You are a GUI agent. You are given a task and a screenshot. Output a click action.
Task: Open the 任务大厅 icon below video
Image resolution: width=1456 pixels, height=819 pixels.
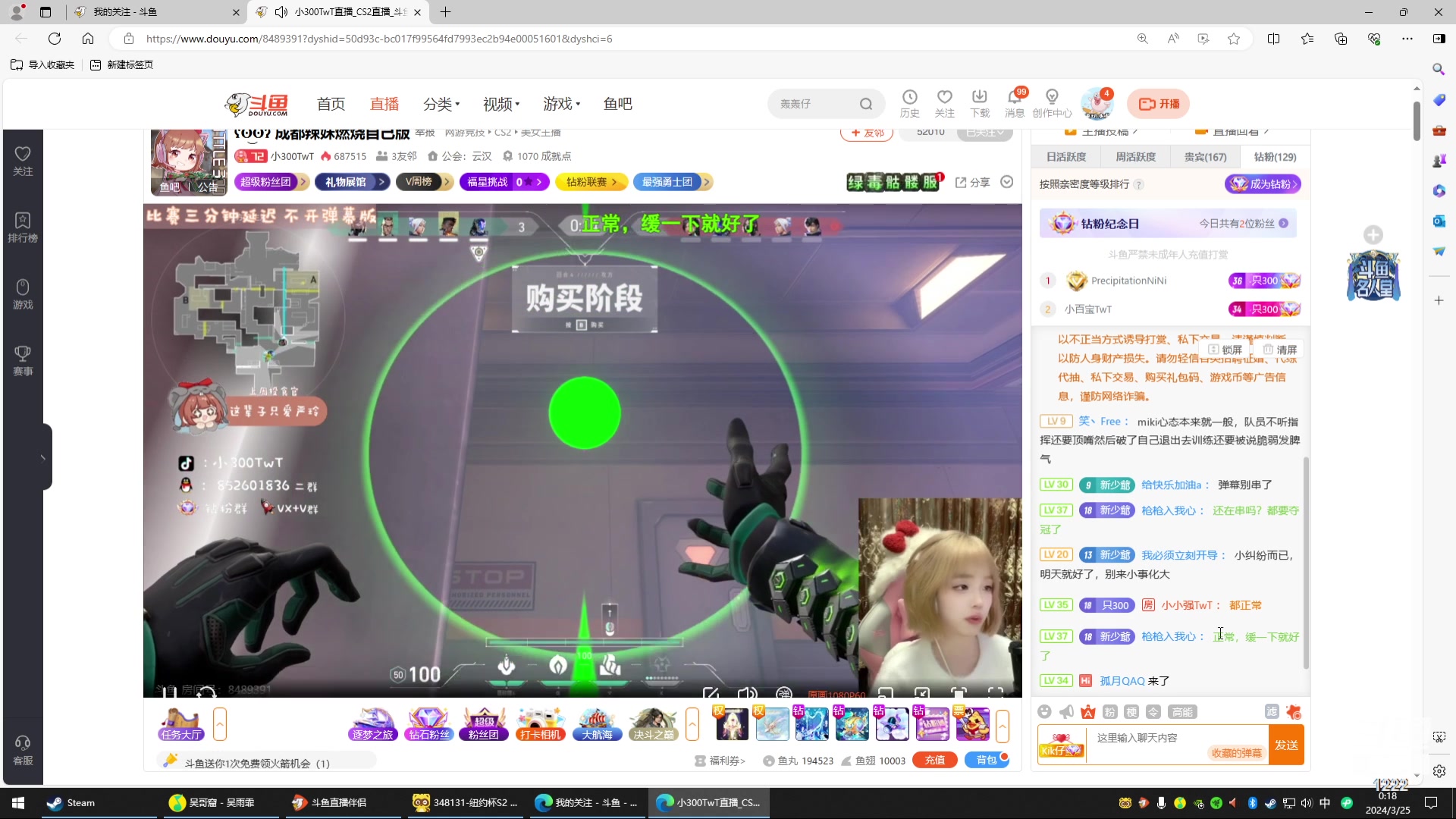tap(180, 724)
